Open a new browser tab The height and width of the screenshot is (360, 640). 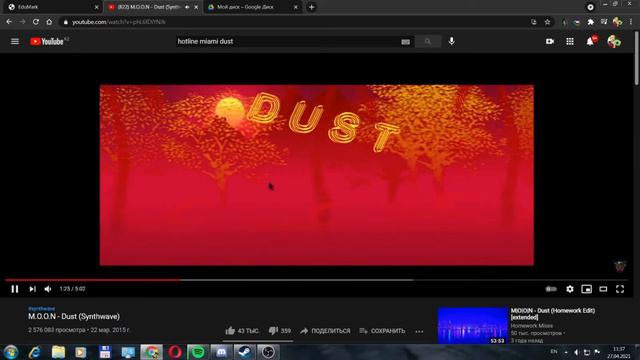(x=311, y=7)
